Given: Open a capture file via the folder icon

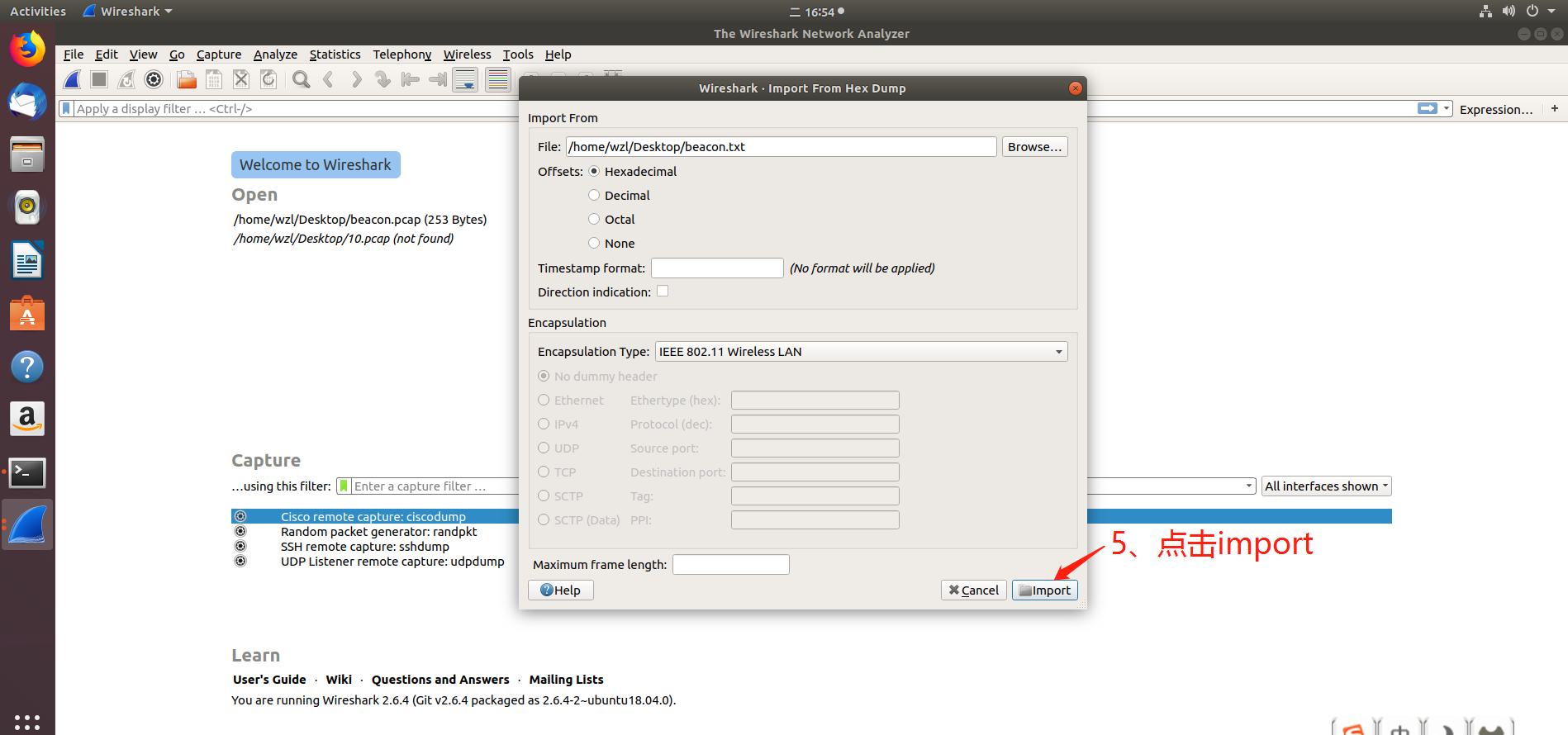Looking at the screenshot, I should [x=187, y=79].
